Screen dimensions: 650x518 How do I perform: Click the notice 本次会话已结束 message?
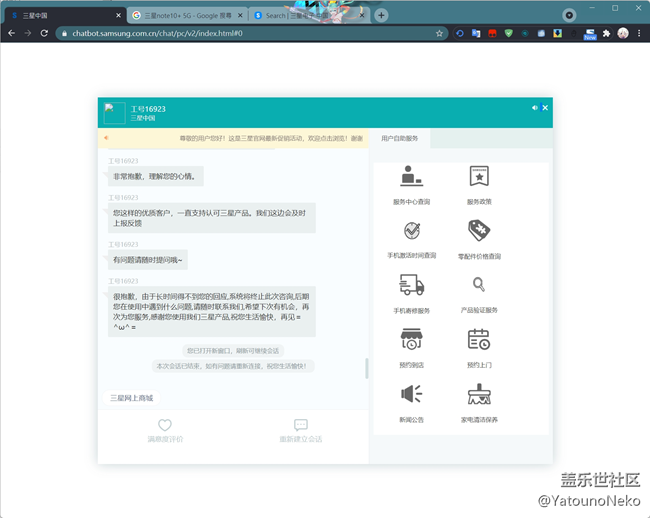click(x=233, y=366)
